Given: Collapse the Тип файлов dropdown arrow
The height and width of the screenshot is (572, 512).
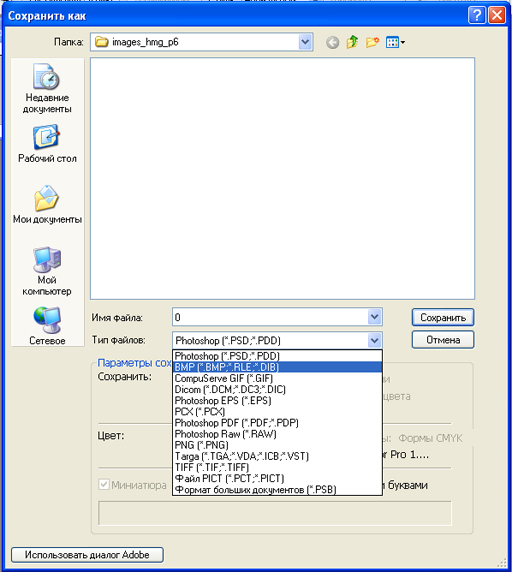Looking at the screenshot, I should point(374,340).
